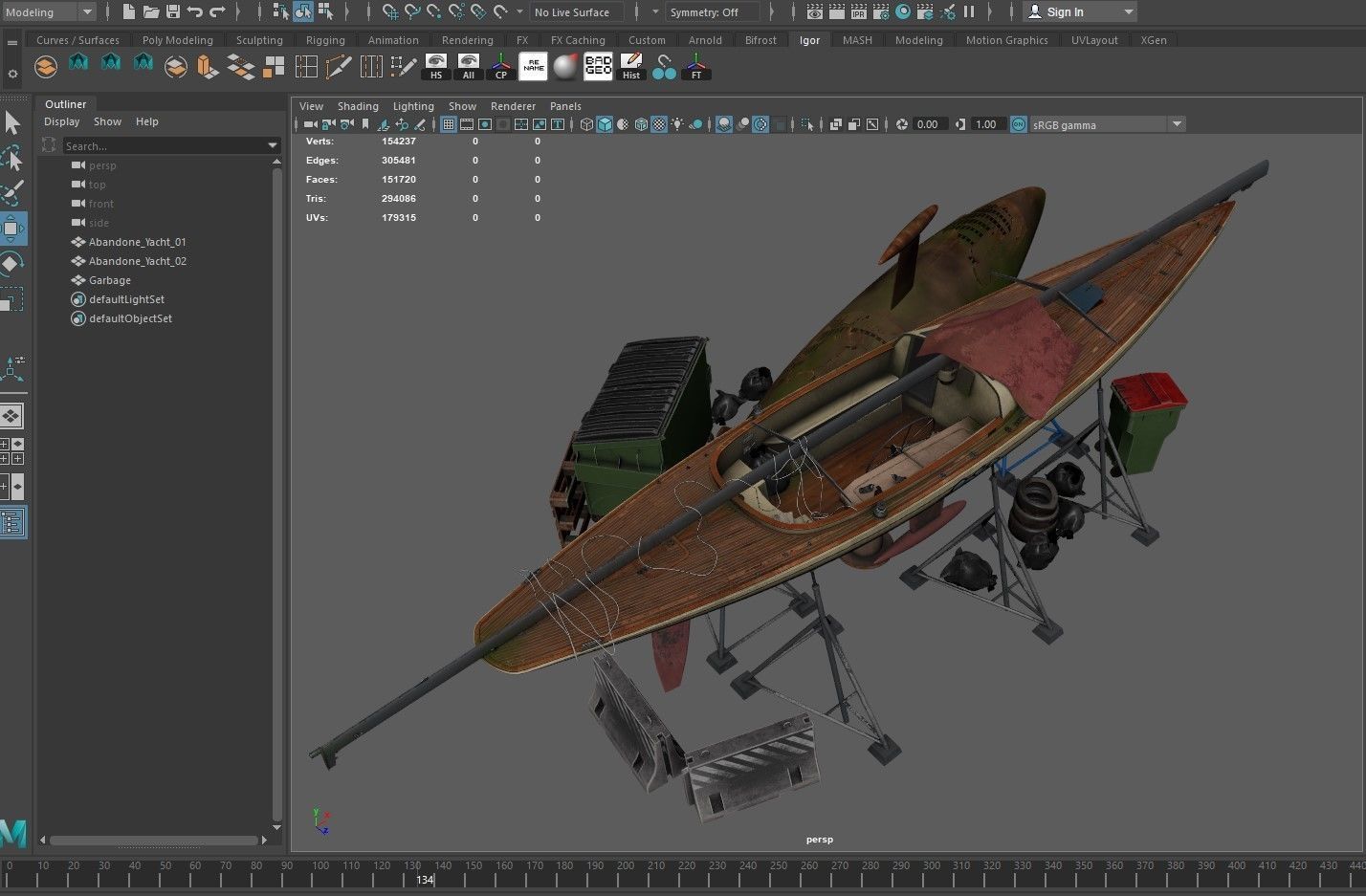
Task: Open Outliner search filter dropdown arrow
Action: [x=273, y=146]
